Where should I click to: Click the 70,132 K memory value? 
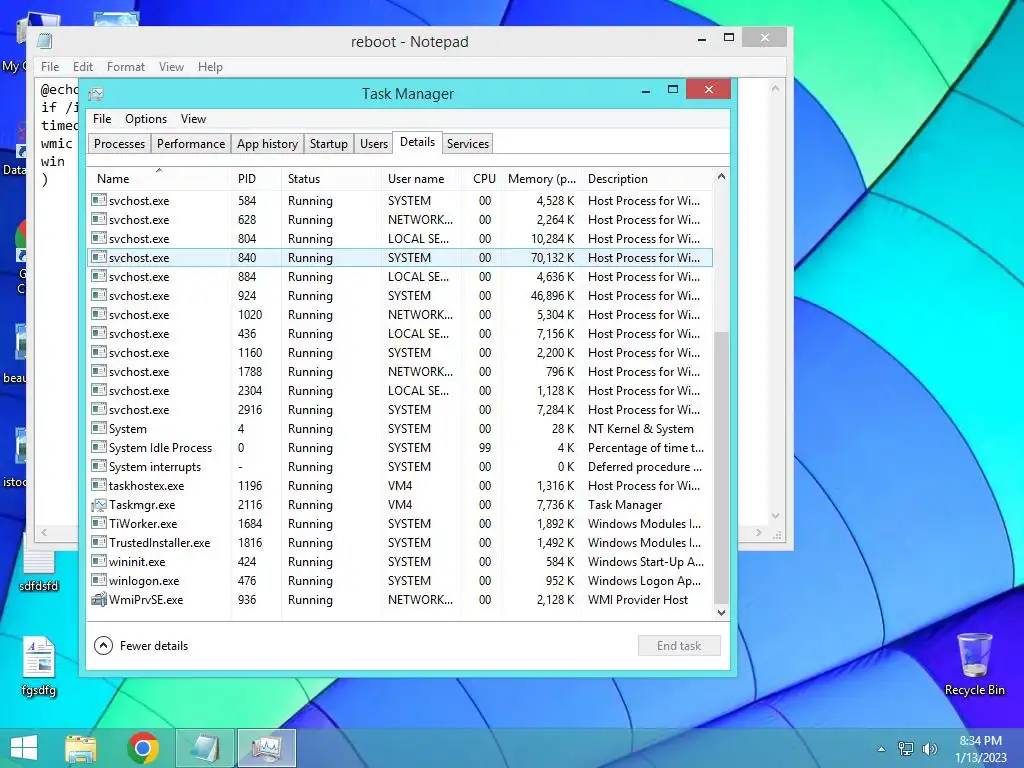[x=552, y=258]
